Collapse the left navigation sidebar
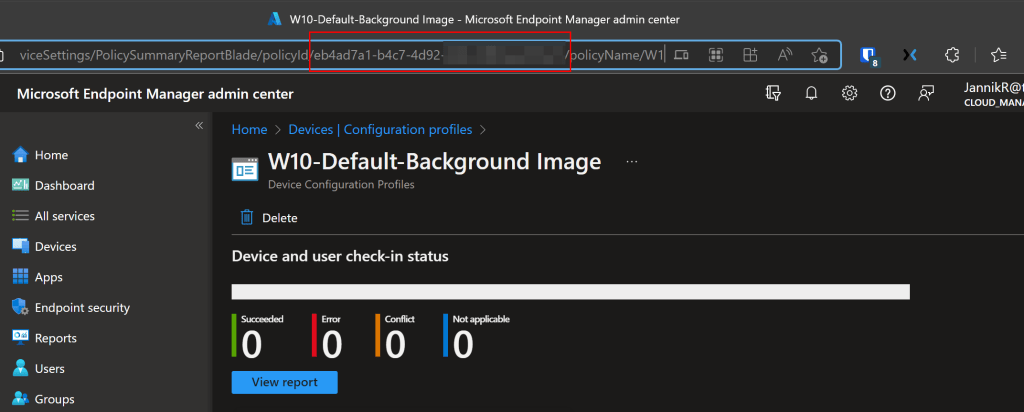The width and height of the screenshot is (1024, 412). coord(199,126)
